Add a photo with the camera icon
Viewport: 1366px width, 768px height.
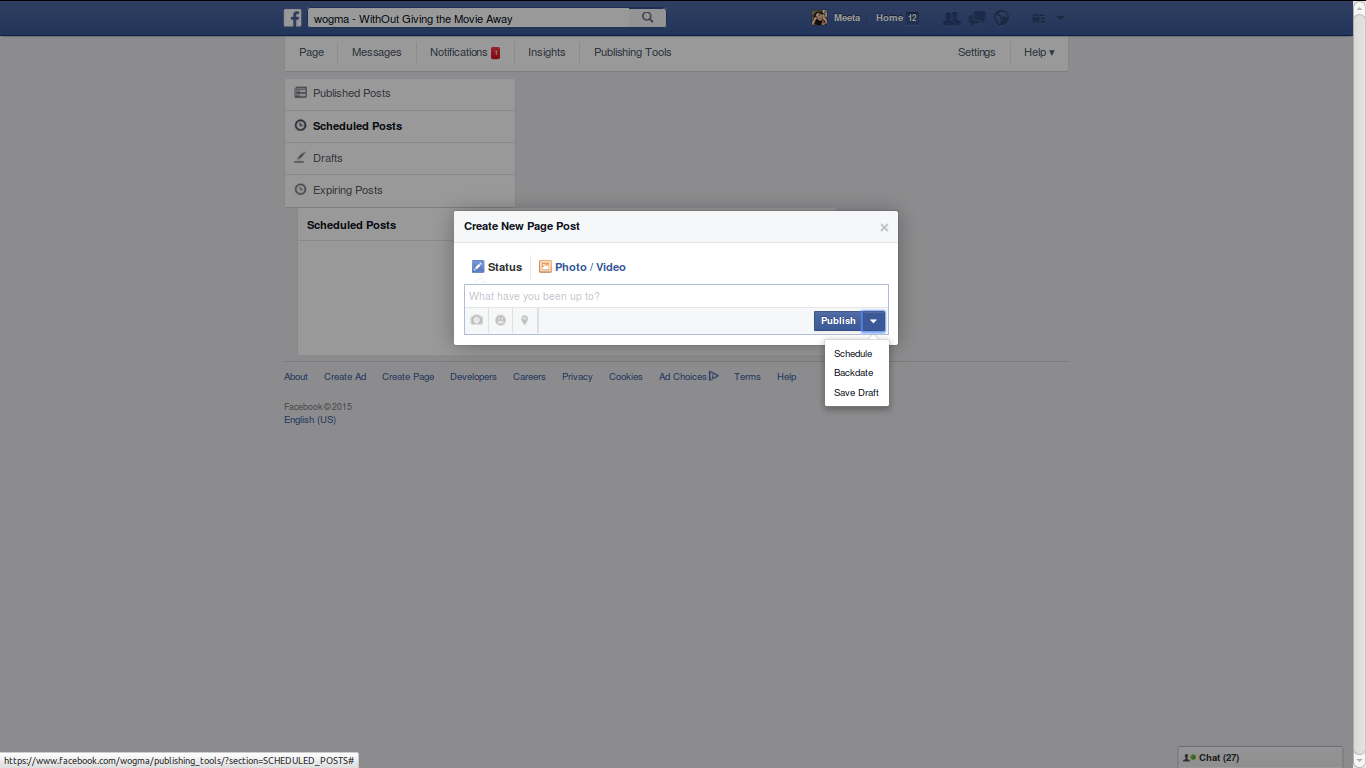(x=477, y=321)
